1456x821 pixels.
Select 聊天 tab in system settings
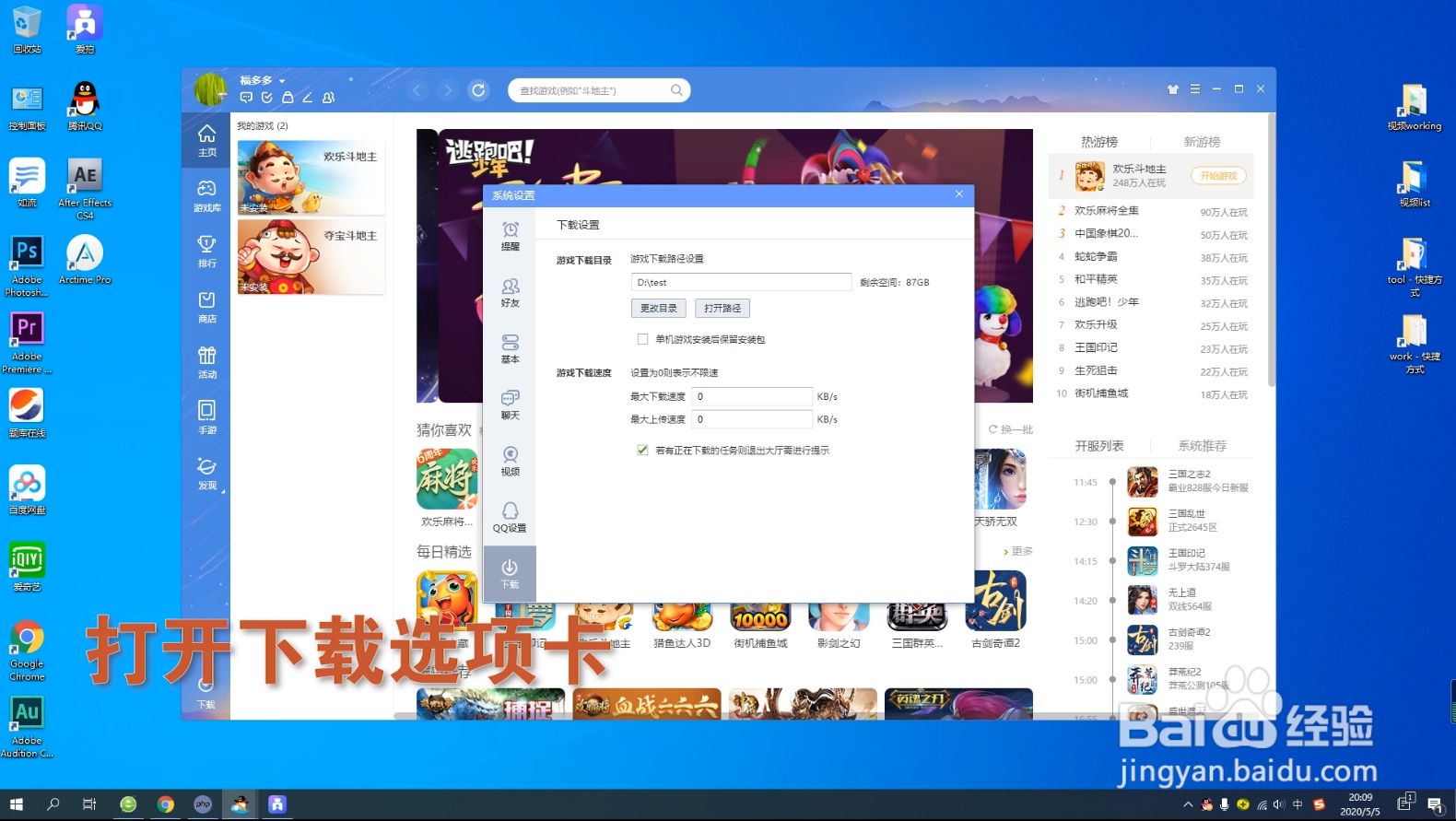point(510,405)
